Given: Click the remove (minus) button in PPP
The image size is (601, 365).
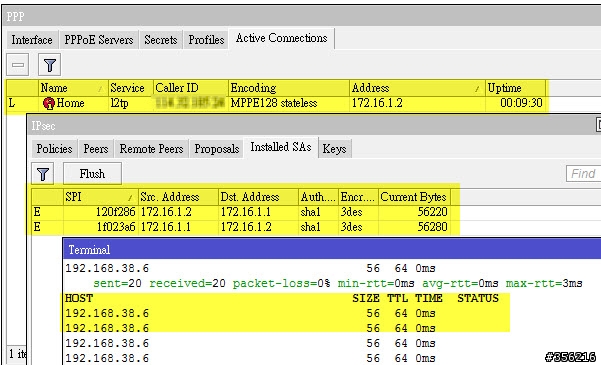Looking at the screenshot, I should tap(18, 65).
